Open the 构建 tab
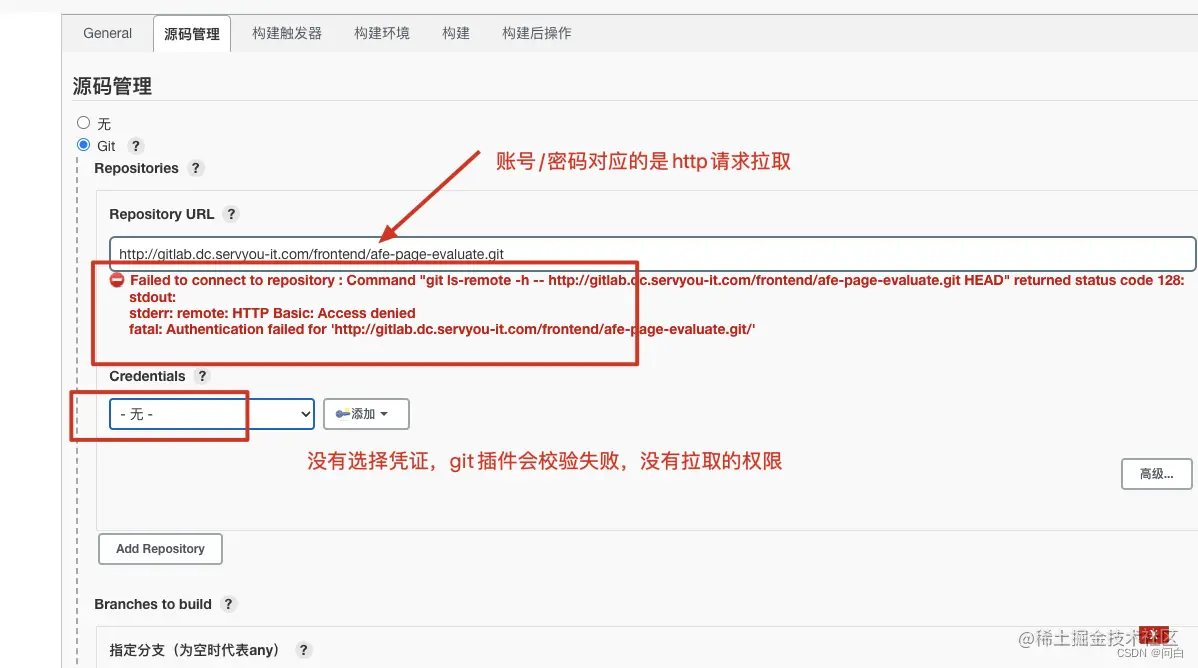The width and height of the screenshot is (1198, 668). [455, 33]
